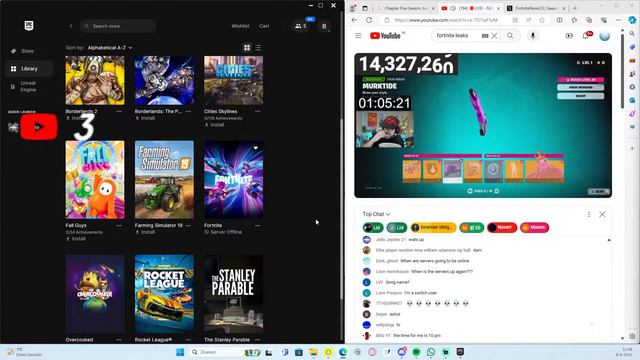Open the Stanley Parable cover thumbnail
Viewport: 640px width, 360px height.
tap(234, 294)
